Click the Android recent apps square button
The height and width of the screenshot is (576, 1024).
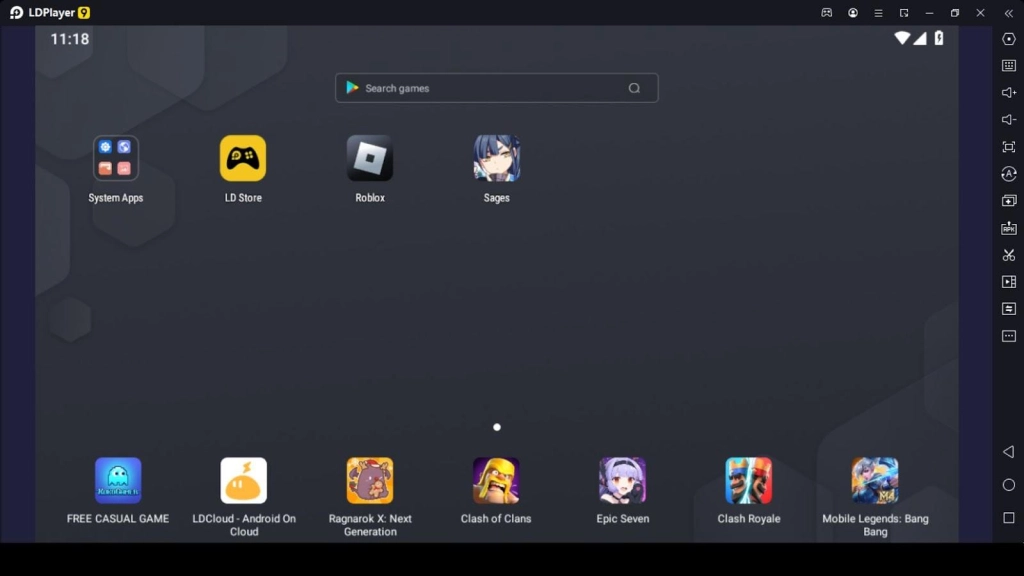[1009, 518]
